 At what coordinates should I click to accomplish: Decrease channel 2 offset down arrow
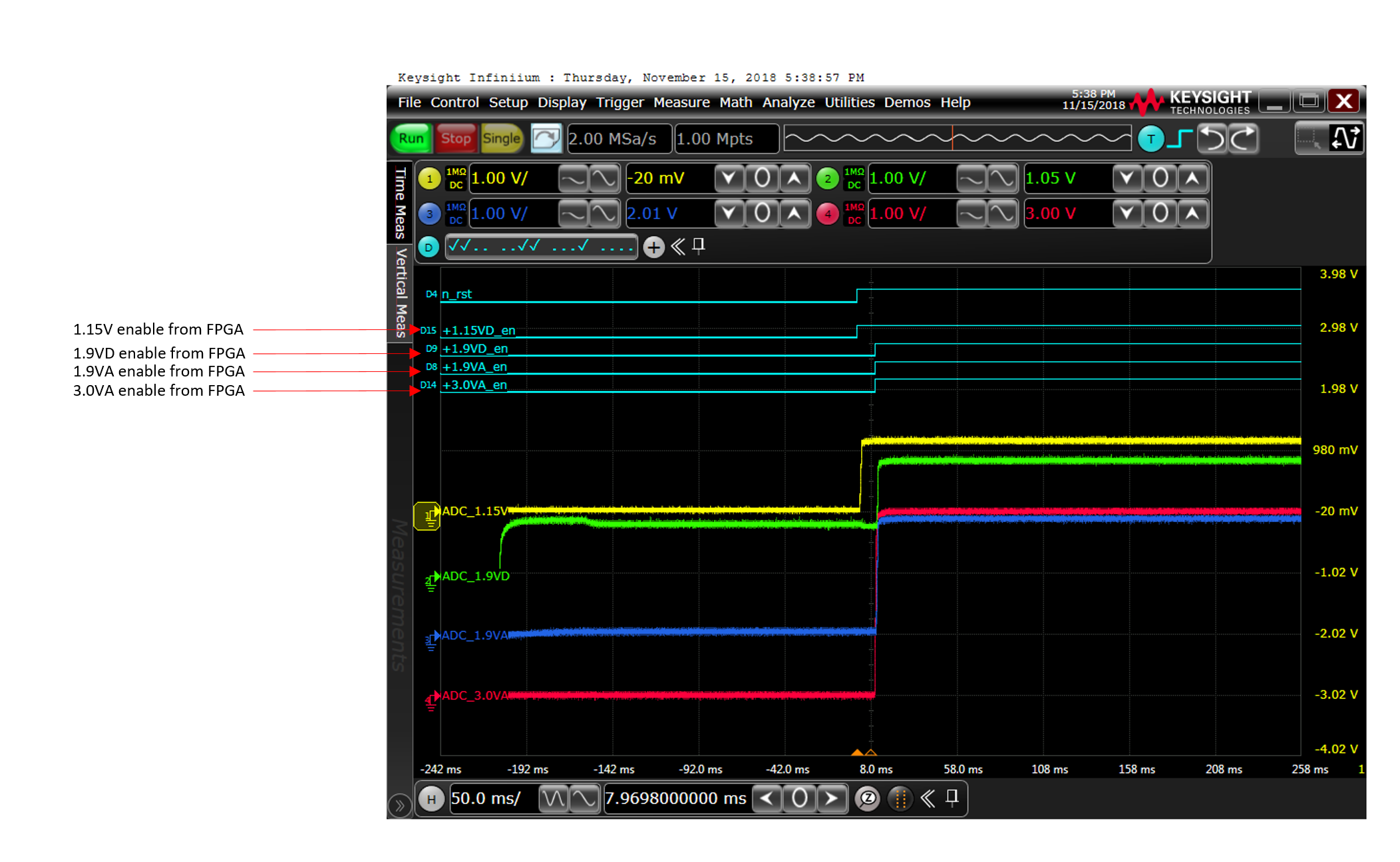[x=1127, y=178]
